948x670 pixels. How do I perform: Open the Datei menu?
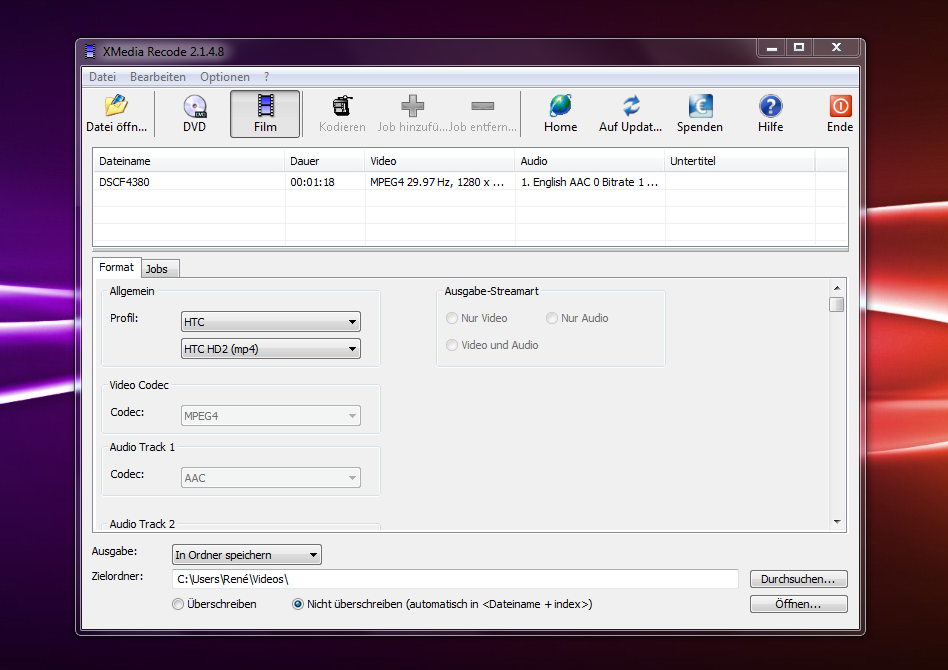pos(102,77)
